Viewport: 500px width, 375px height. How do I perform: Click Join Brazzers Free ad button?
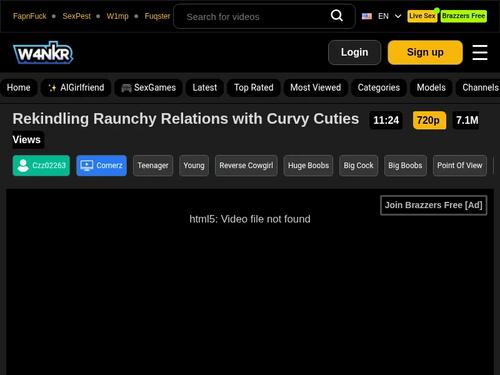click(x=434, y=205)
